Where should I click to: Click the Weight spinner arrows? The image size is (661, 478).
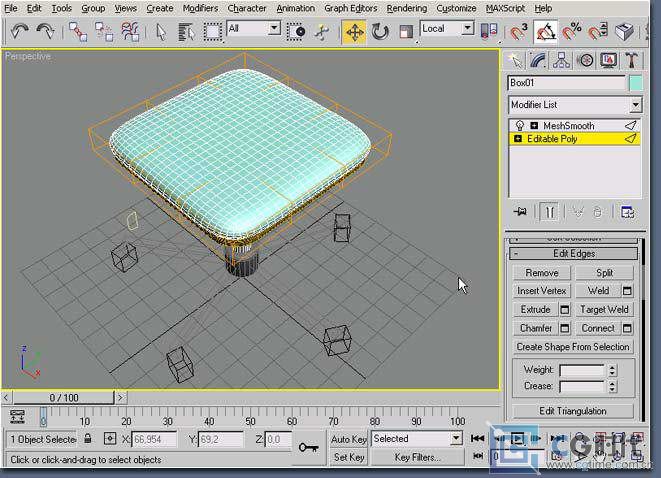pyautogui.click(x=612, y=370)
